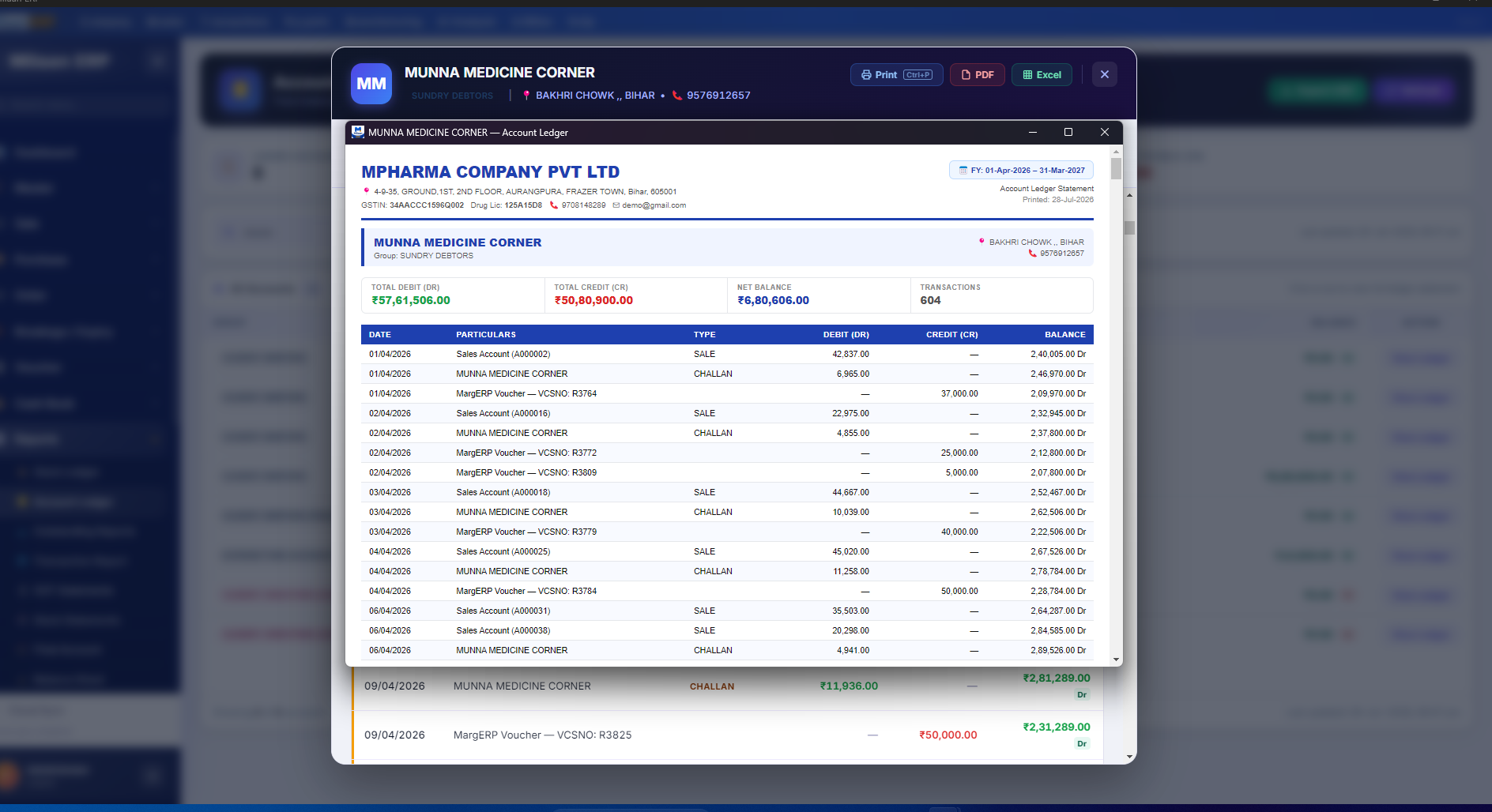
Task: Click the Account Ledger window app icon
Action: (x=358, y=132)
